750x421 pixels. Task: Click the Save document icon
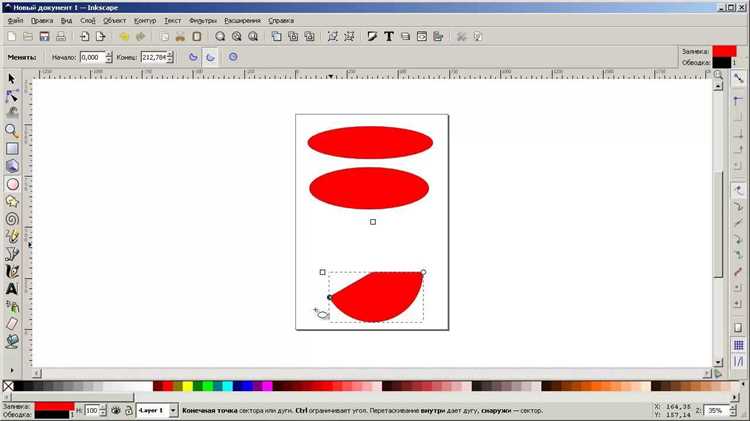tap(44, 36)
